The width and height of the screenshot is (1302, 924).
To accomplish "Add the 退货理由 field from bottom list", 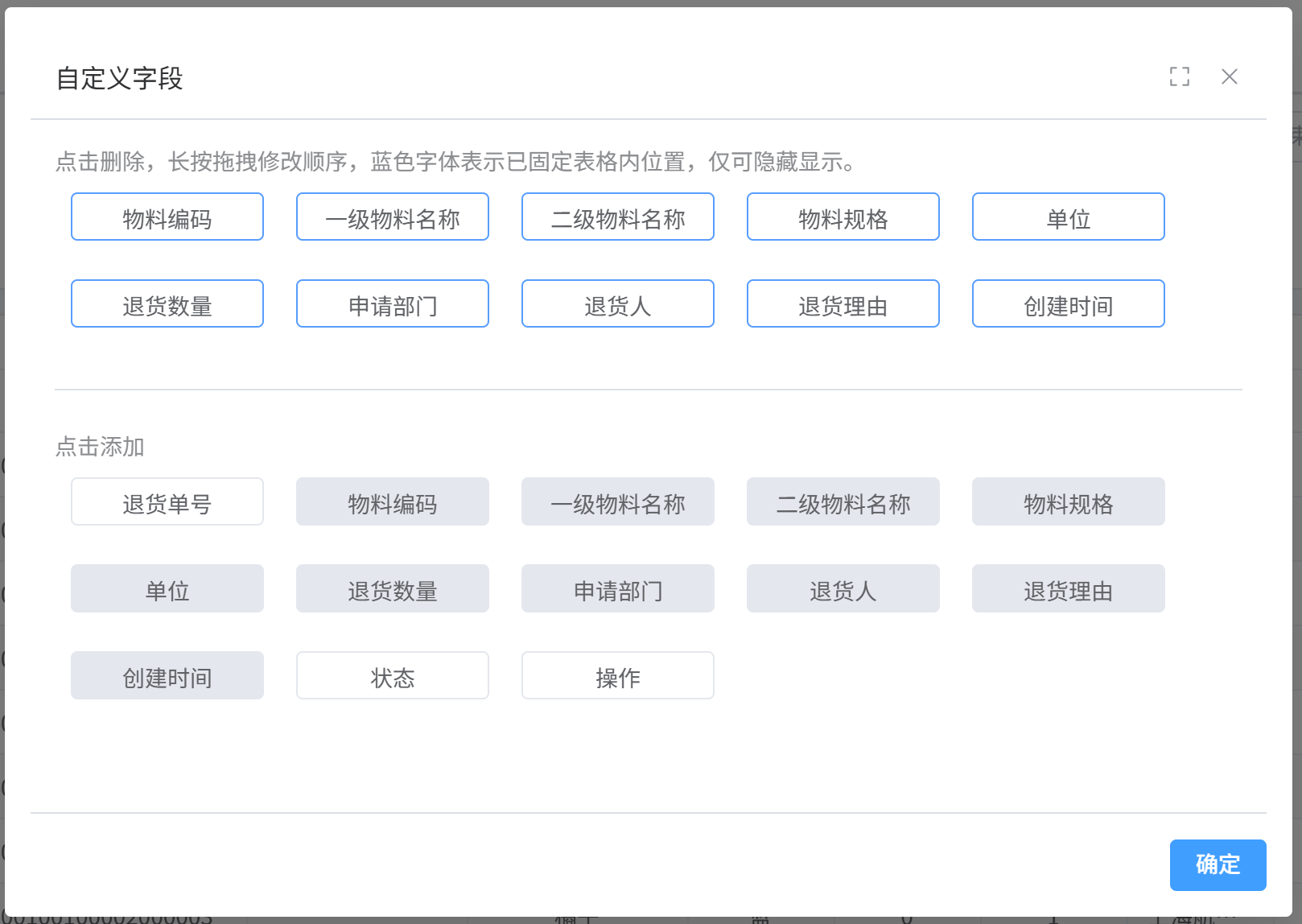I will click(1068, 588).
